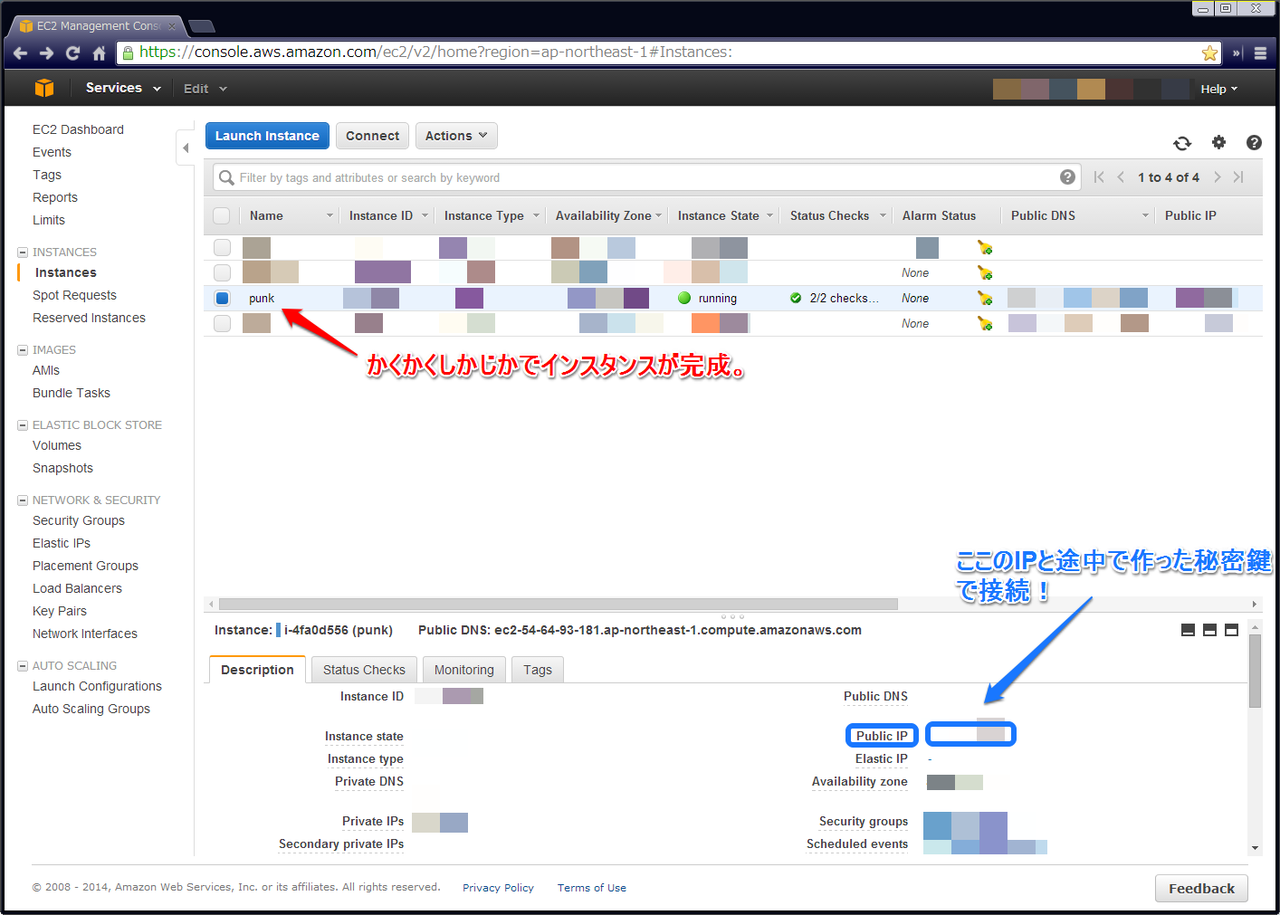
Task: Click the vertical scrollbar of the details pane
Action: pos(1256,669)
